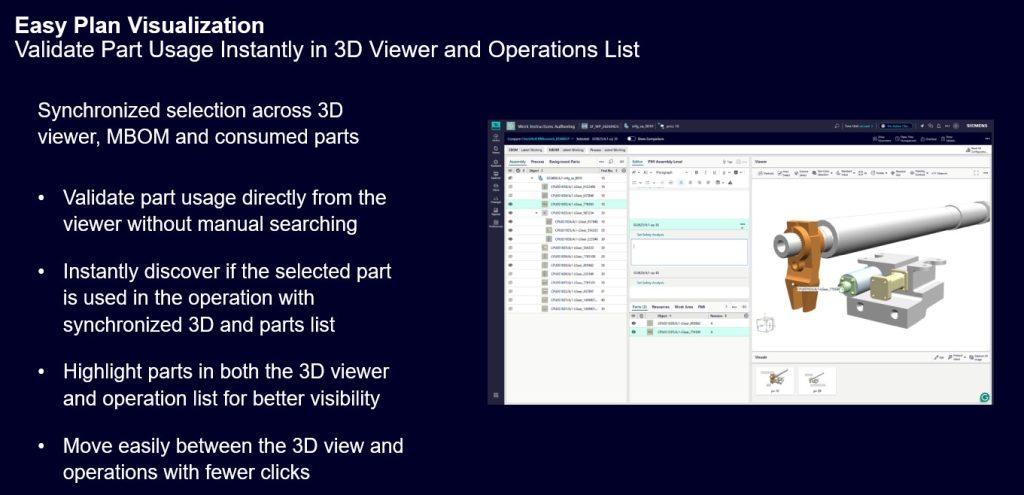Image resolution: width=1024 pixels, height=495 pixels.
Task: Select the Parts (2) tab
Action: [639, 307]
